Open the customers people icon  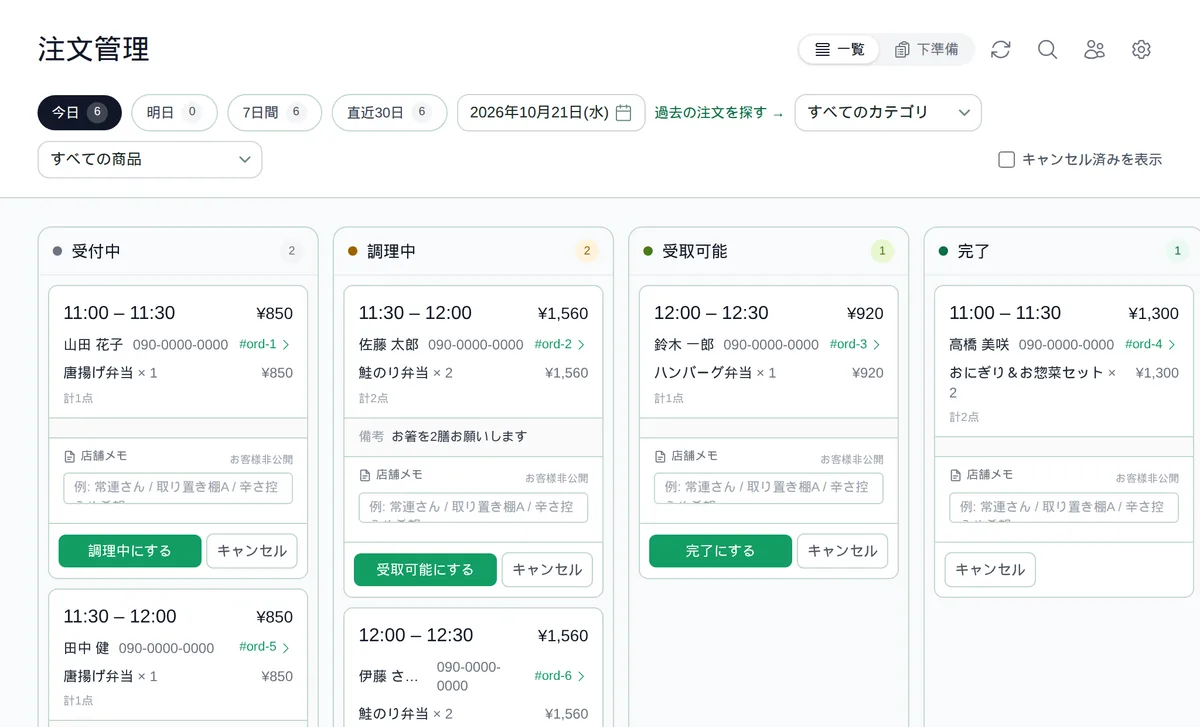[x=1094, y=49]
